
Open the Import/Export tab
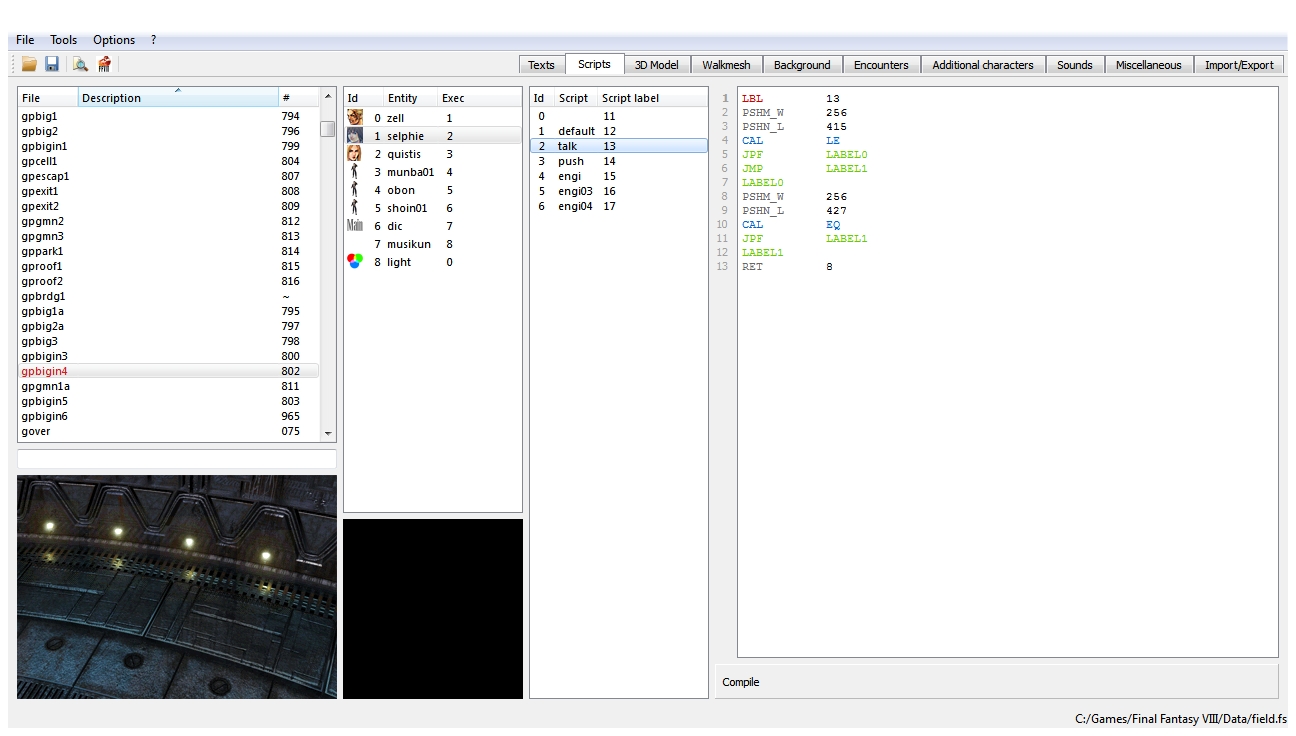(x=1239, y=65)
